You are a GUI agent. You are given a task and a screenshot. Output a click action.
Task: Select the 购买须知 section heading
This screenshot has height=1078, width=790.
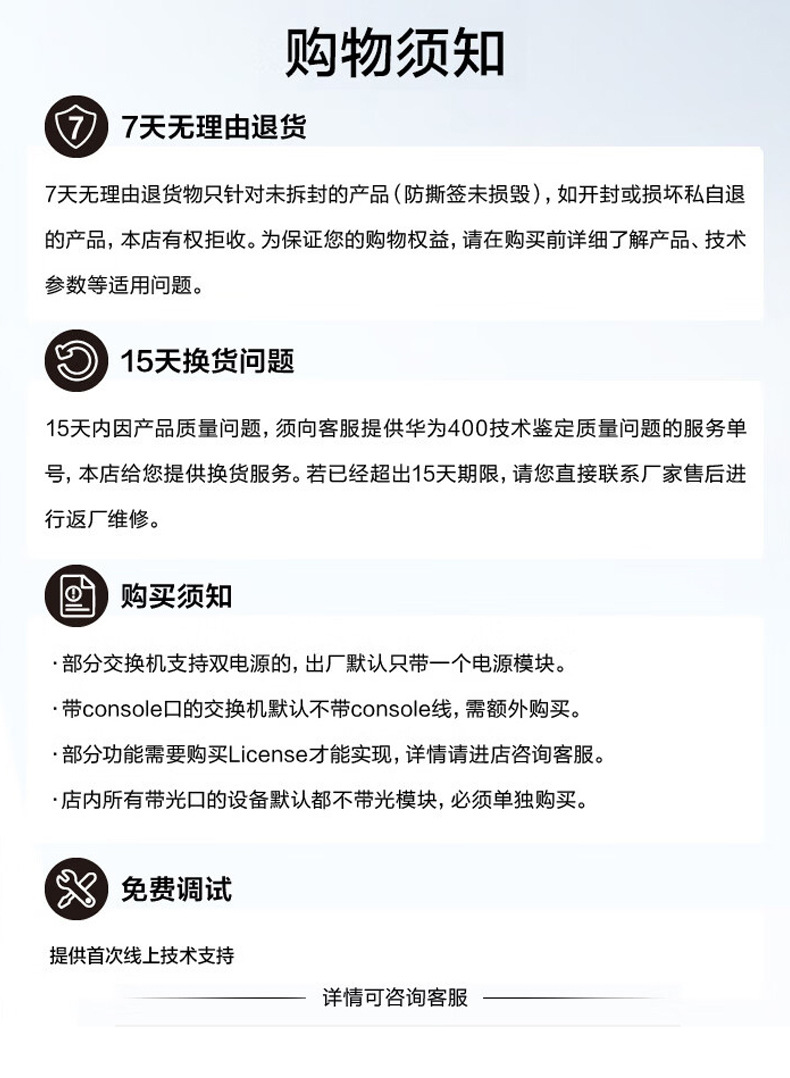[x=177, y=596]
